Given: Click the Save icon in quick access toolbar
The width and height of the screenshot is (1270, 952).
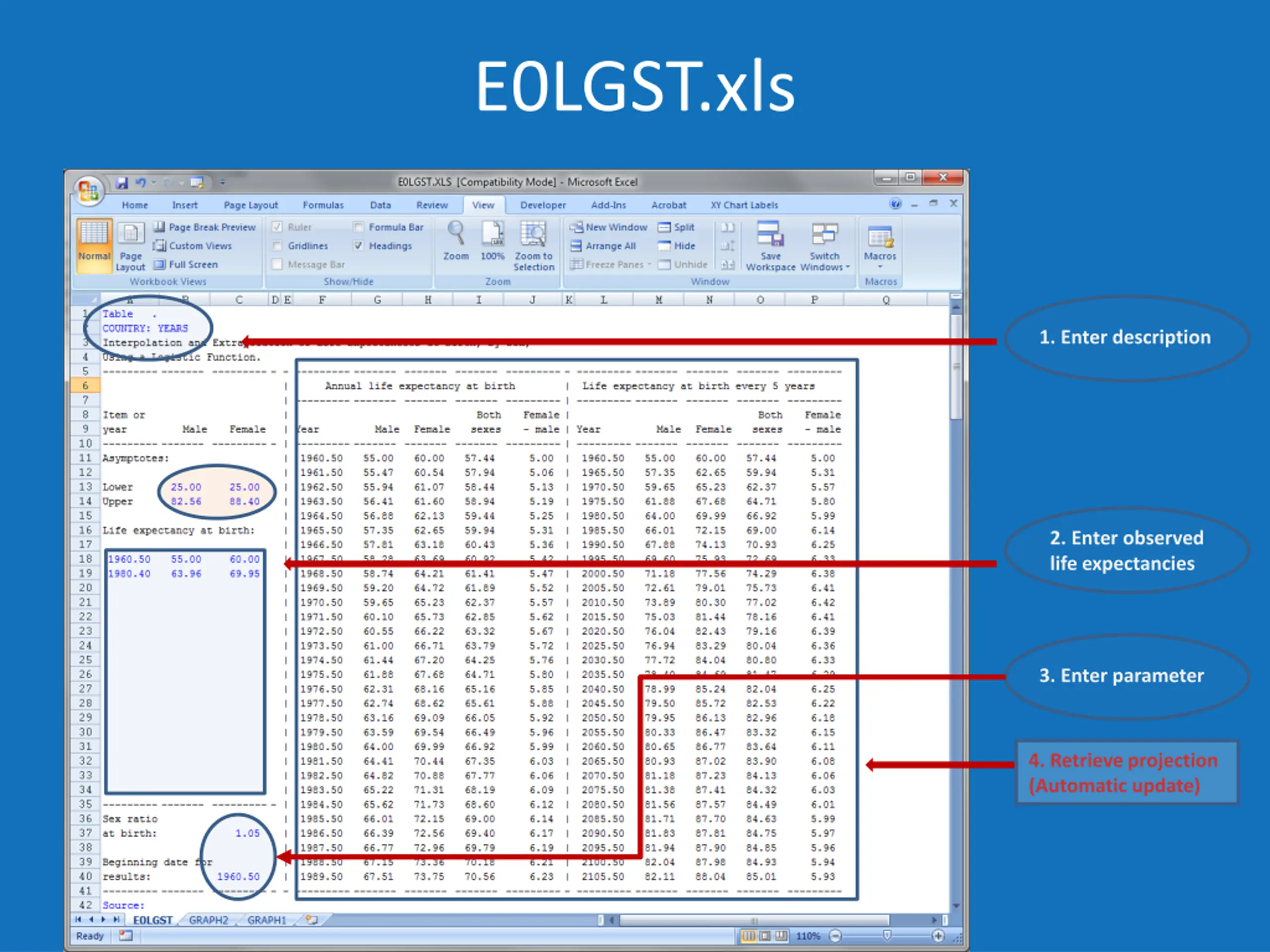Looking at the screenshot, I should pos(122,182).
